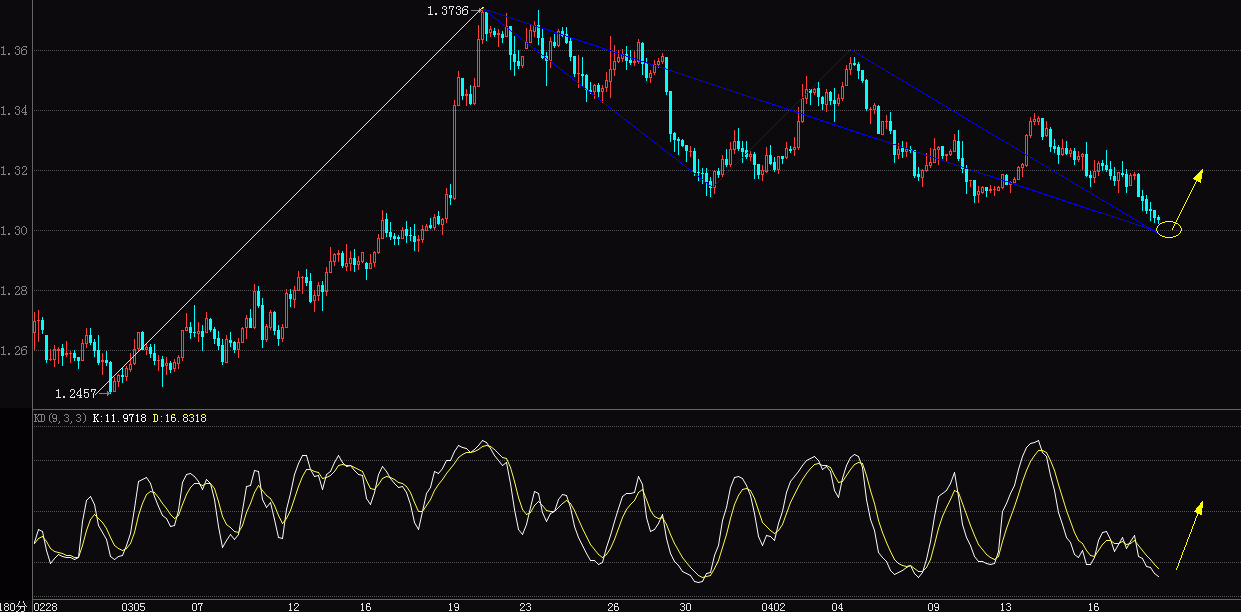Click the 1.26 price axis label
The height and width of the screenshot is (612, 1241).
point(14,350)
